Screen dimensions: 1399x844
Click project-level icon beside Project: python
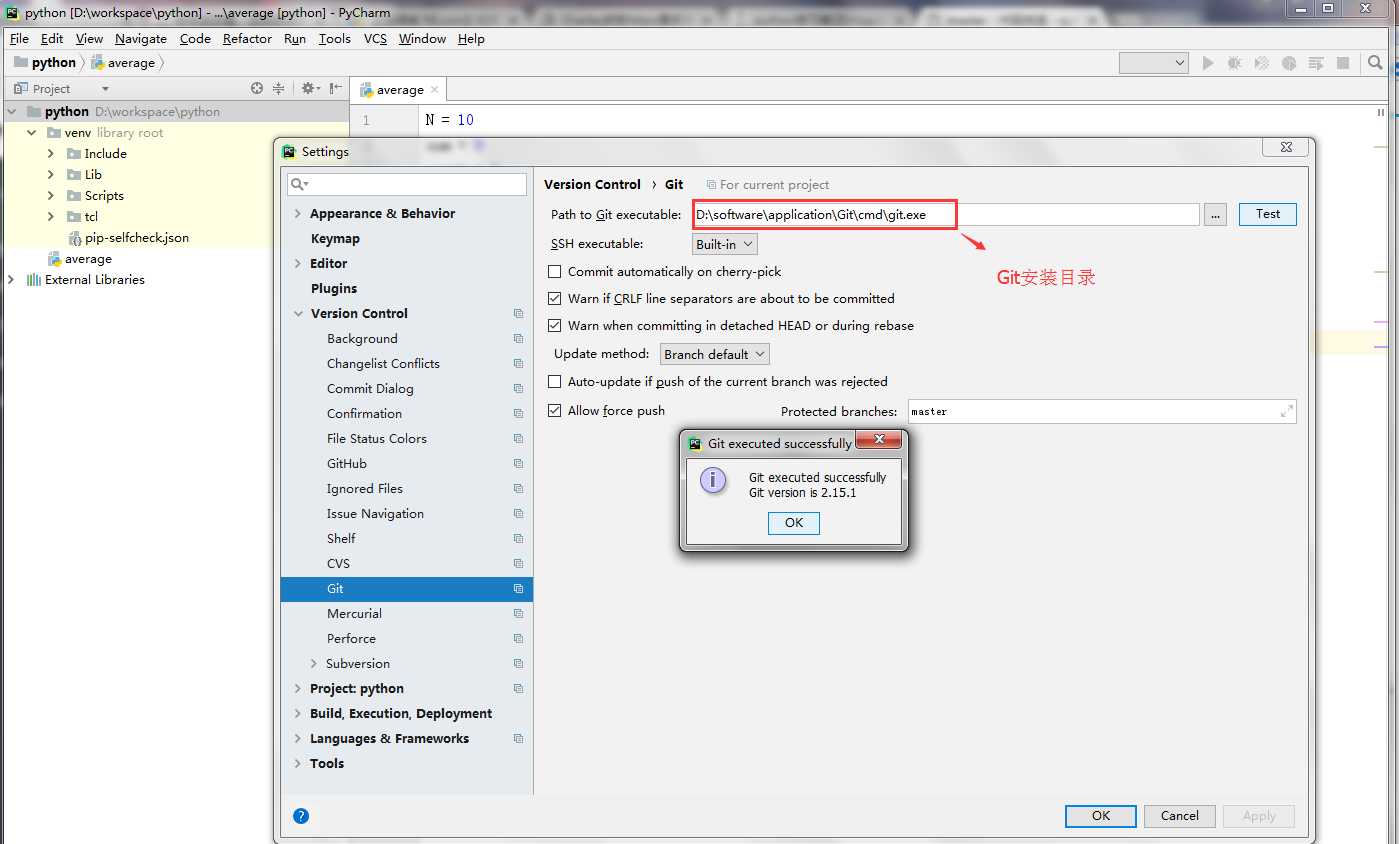(x=518, y=689)
